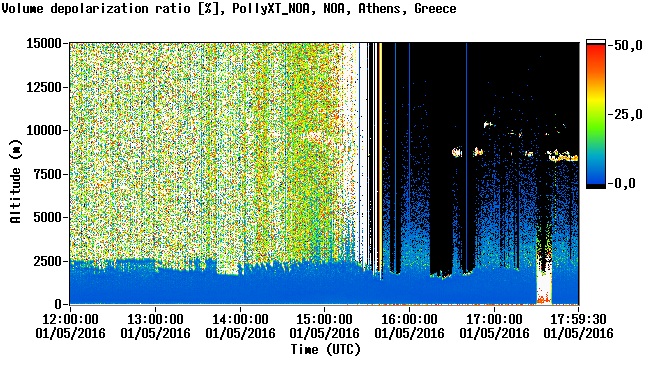The width and height of the screenshot is (665, 389).
Task: Select the 10000 altitude tick label
Action: pos(44,130)
